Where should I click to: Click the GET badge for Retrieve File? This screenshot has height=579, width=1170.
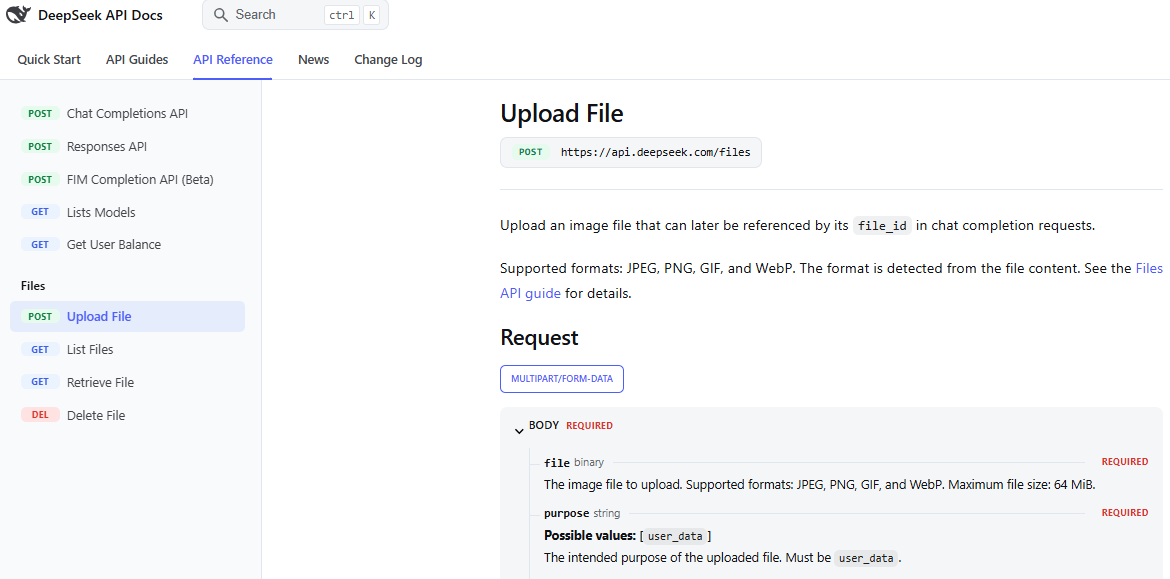(40, 382)
